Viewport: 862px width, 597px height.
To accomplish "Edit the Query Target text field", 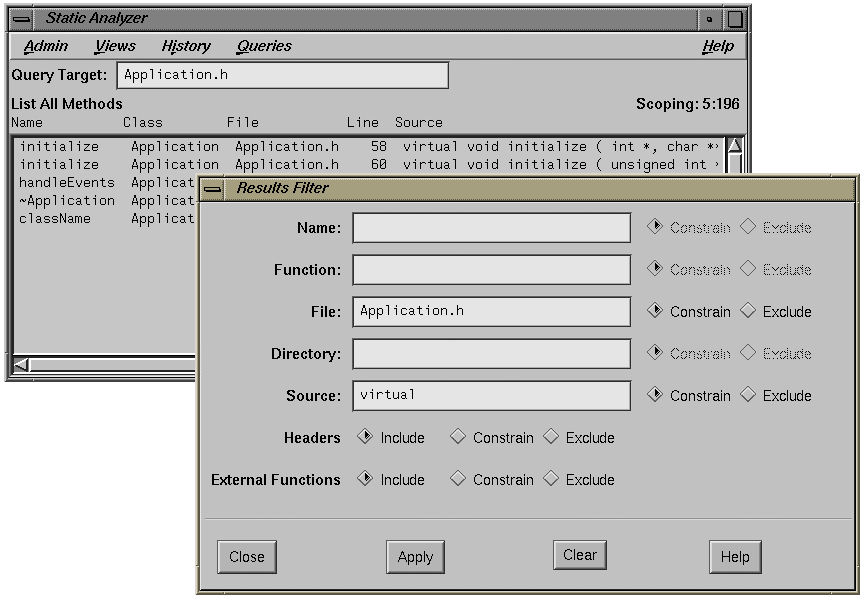I will (x=282, y=74).
